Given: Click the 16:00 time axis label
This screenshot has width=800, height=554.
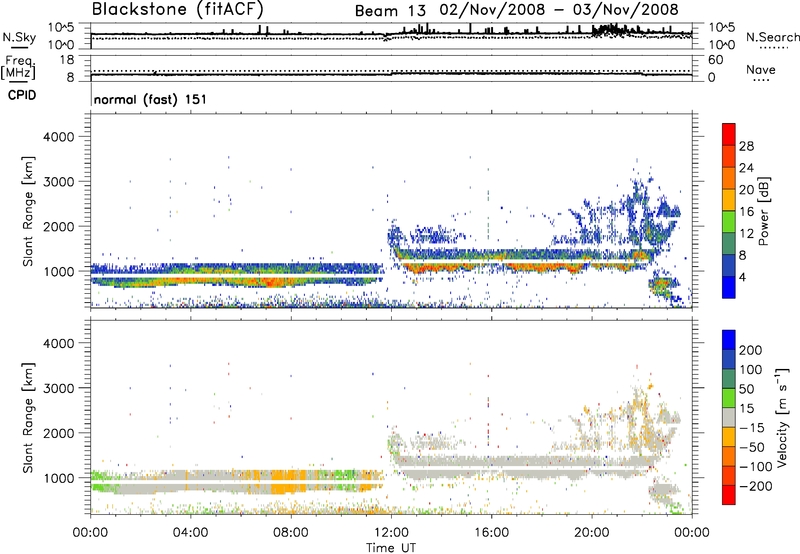Looking at the screenshot, I should (x=492, y=533).
